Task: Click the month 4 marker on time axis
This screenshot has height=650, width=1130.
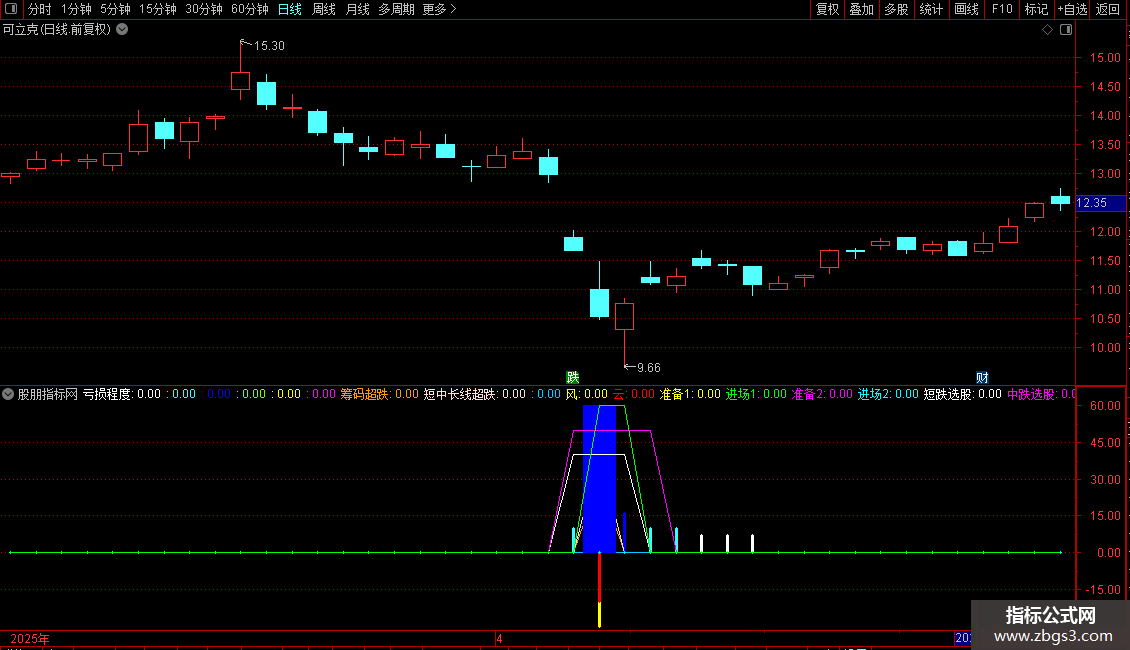Action: pyautogui.click(x=499, y=639)
